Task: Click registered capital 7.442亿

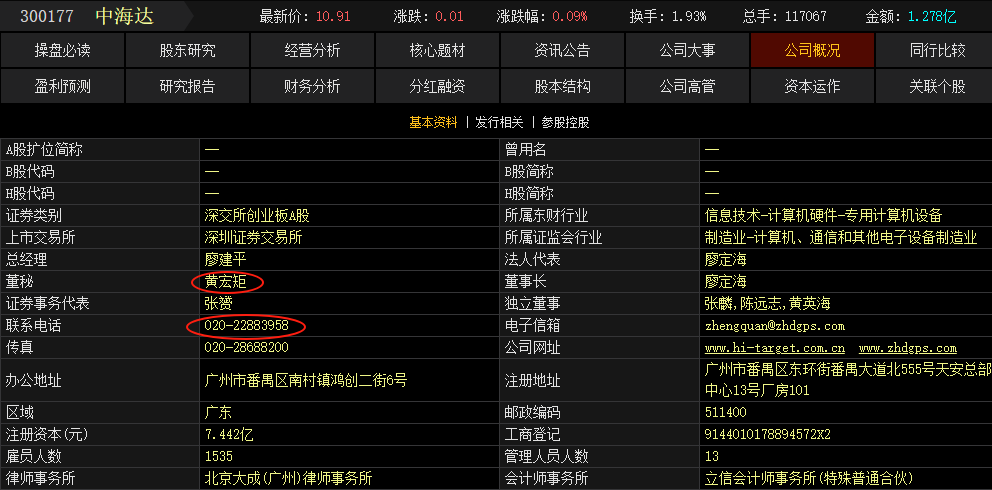Action: pyautogui.click(x=229, y=435)
